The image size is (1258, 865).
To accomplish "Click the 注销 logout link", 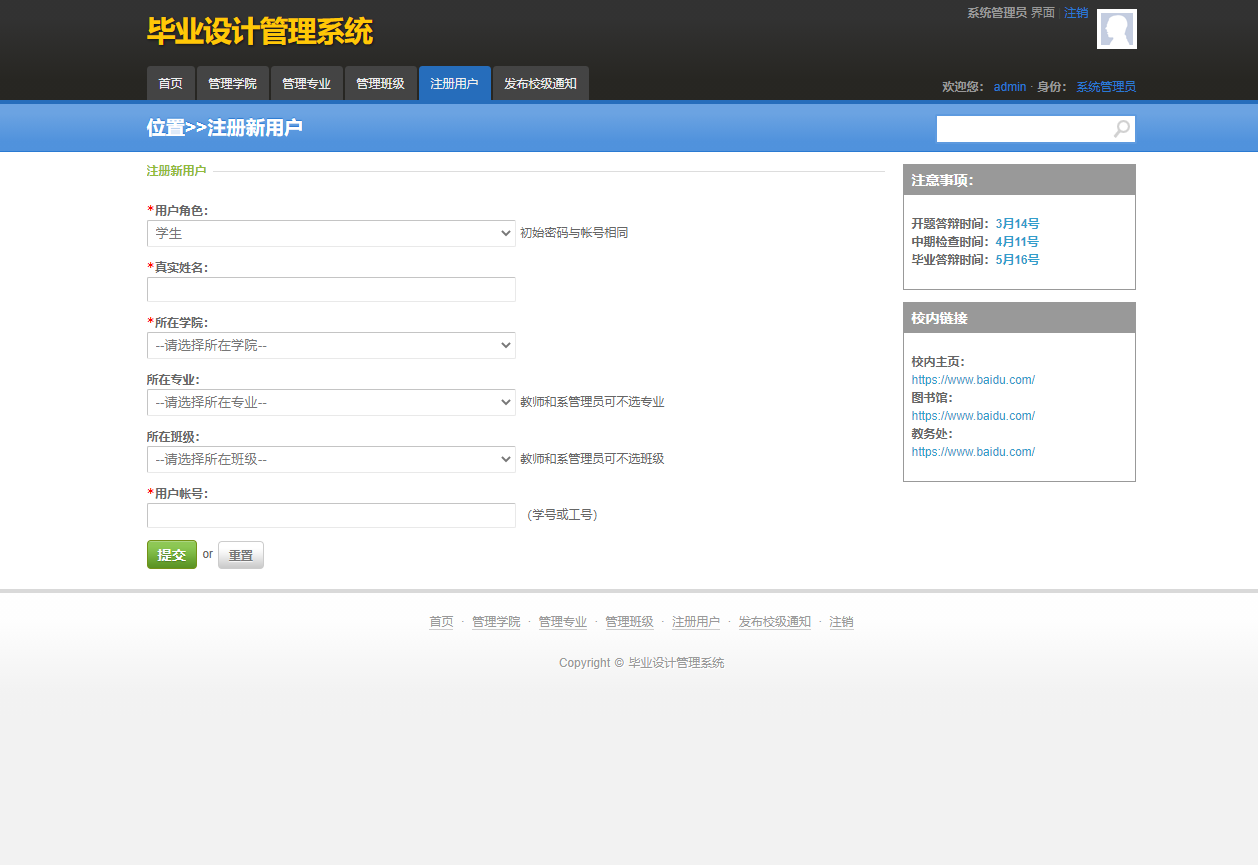I will point(1075,12).
